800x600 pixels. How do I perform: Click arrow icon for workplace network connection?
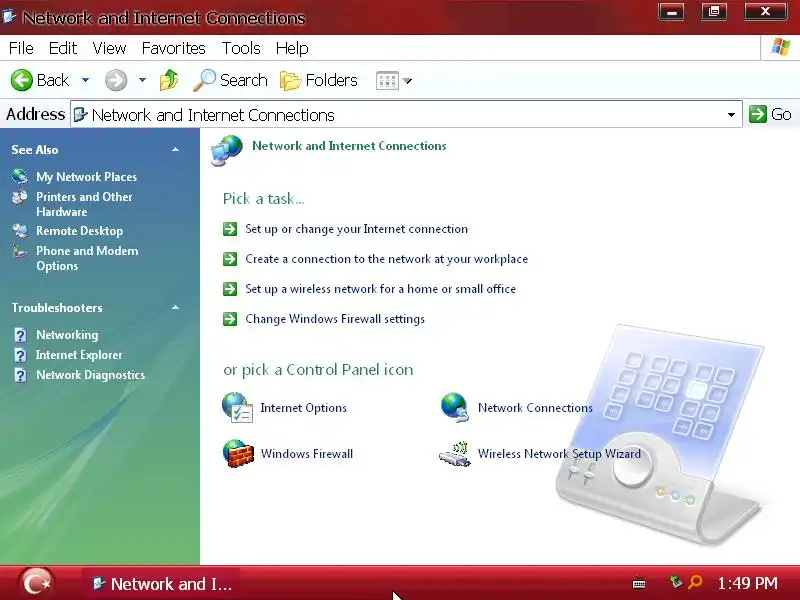point(230,259)
